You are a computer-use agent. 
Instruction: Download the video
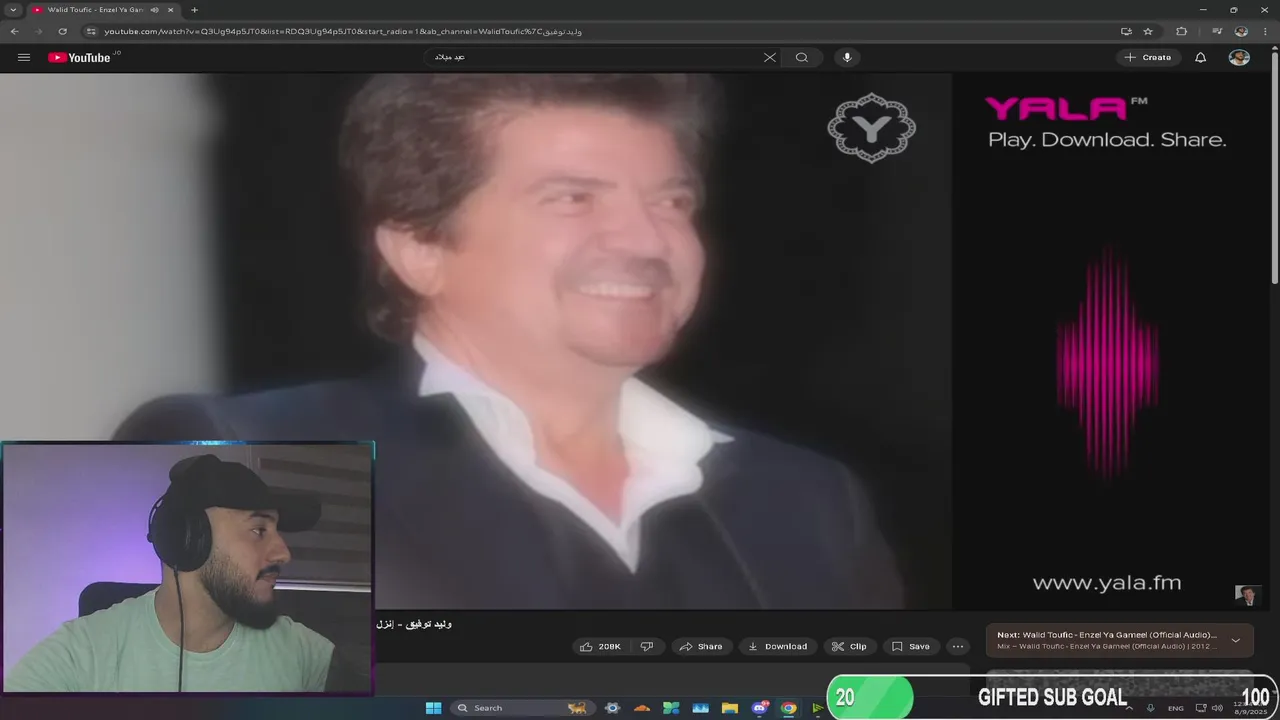pos(778,646)
